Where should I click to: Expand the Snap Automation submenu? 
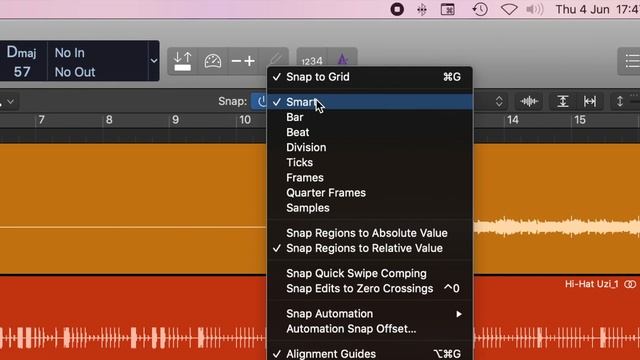click(370, 314)
